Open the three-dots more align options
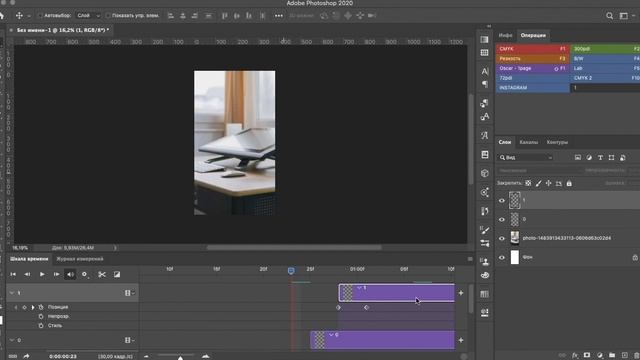Viewport: 640px width, 360px height. point(279,16)
